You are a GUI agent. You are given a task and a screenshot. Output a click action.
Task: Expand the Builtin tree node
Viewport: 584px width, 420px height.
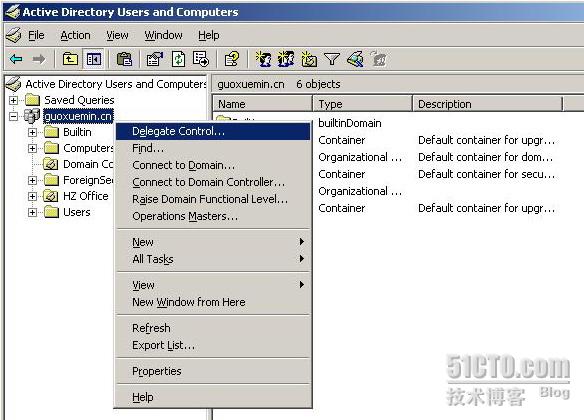(32, 132)
